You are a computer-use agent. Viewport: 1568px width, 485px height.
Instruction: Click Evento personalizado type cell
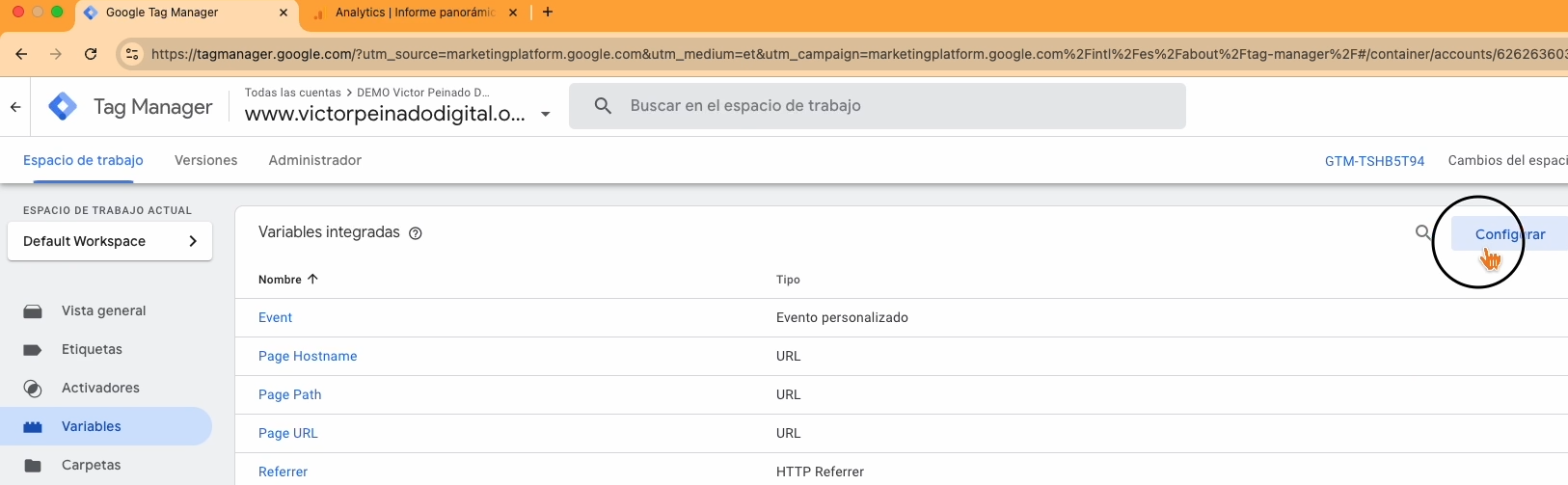click(842, 318)
